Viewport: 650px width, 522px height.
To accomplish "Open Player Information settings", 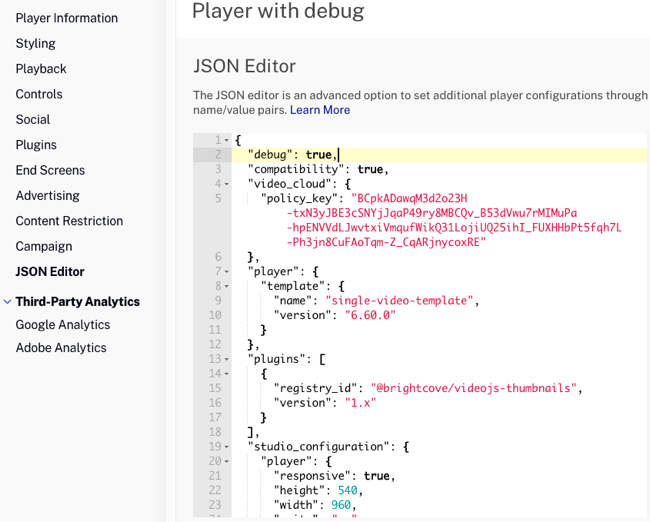I will click(66, 18).
